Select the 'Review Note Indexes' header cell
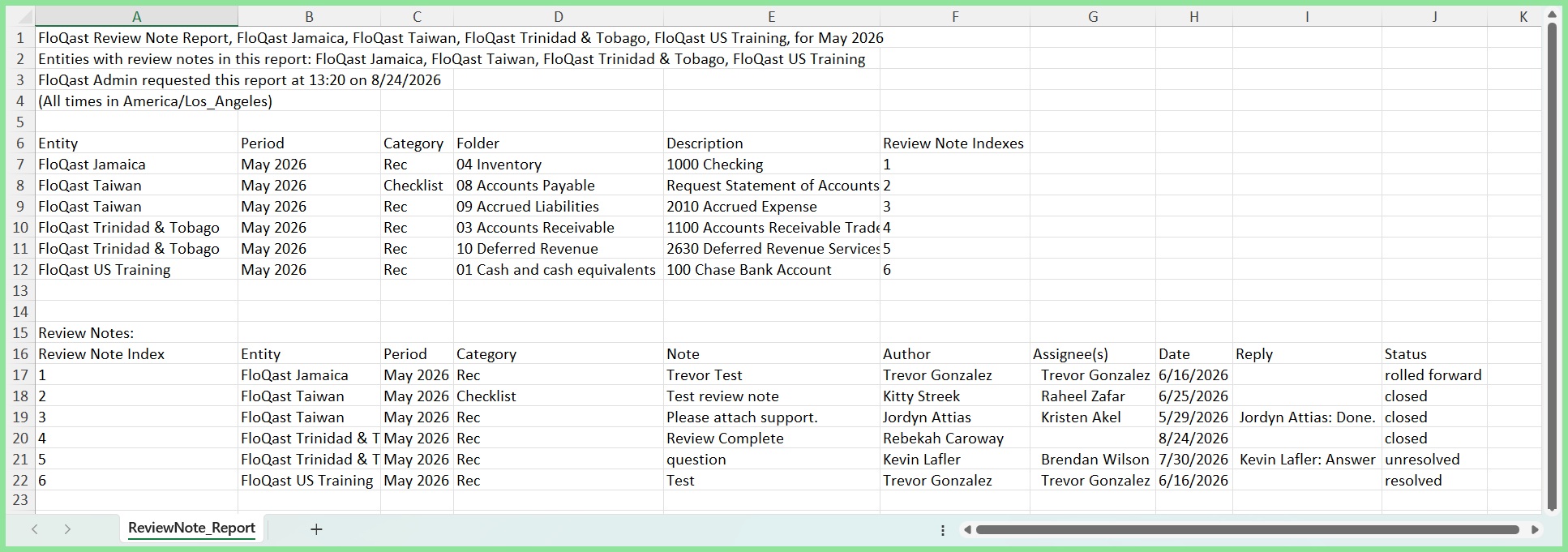 (954, 143)
